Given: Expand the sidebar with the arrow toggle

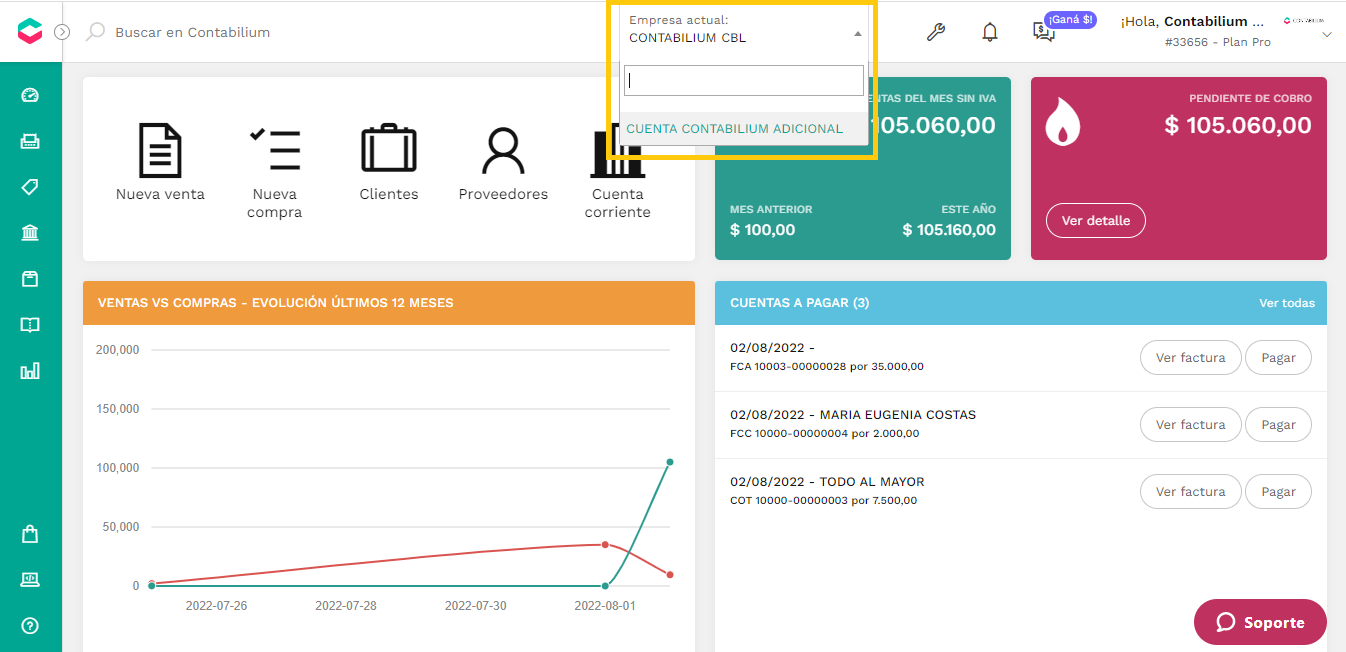Looking at the screenshot, I should [62, 32].
